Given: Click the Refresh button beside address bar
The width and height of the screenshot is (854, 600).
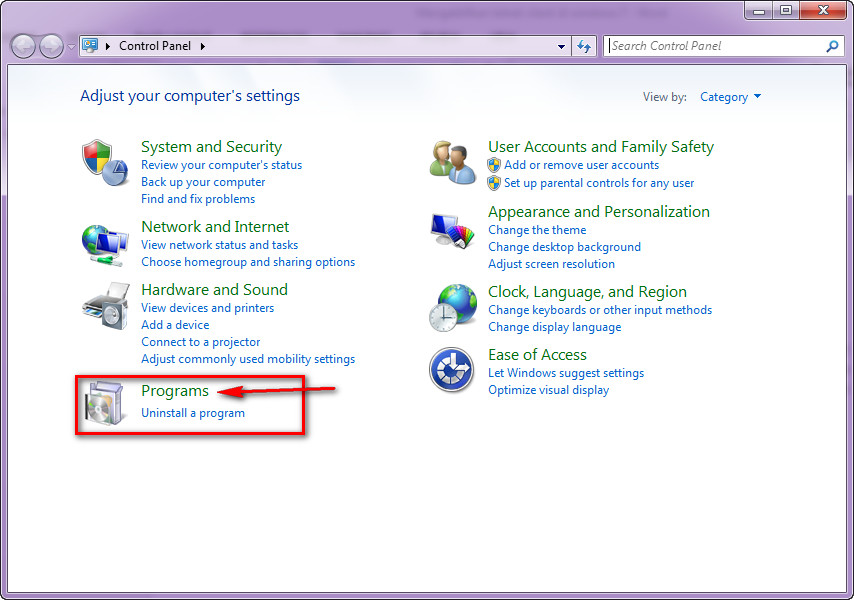Looking at the screenshot, I should coord(584,46).
